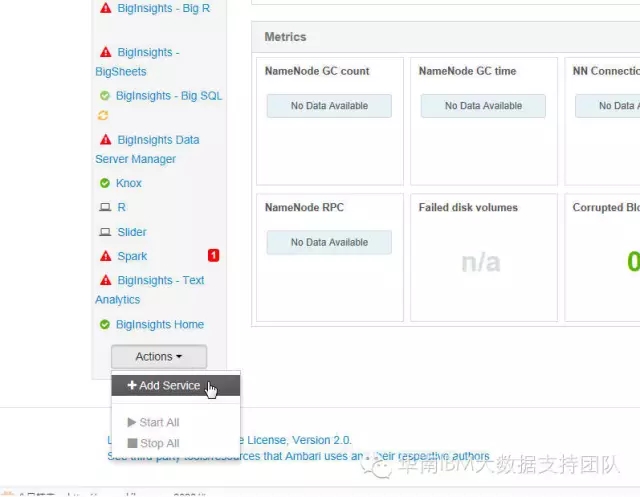Open the BigInsights - BigSheets service
Image resolution: width=640 pixels, height=497 pixels.
(x=137, y=62)
